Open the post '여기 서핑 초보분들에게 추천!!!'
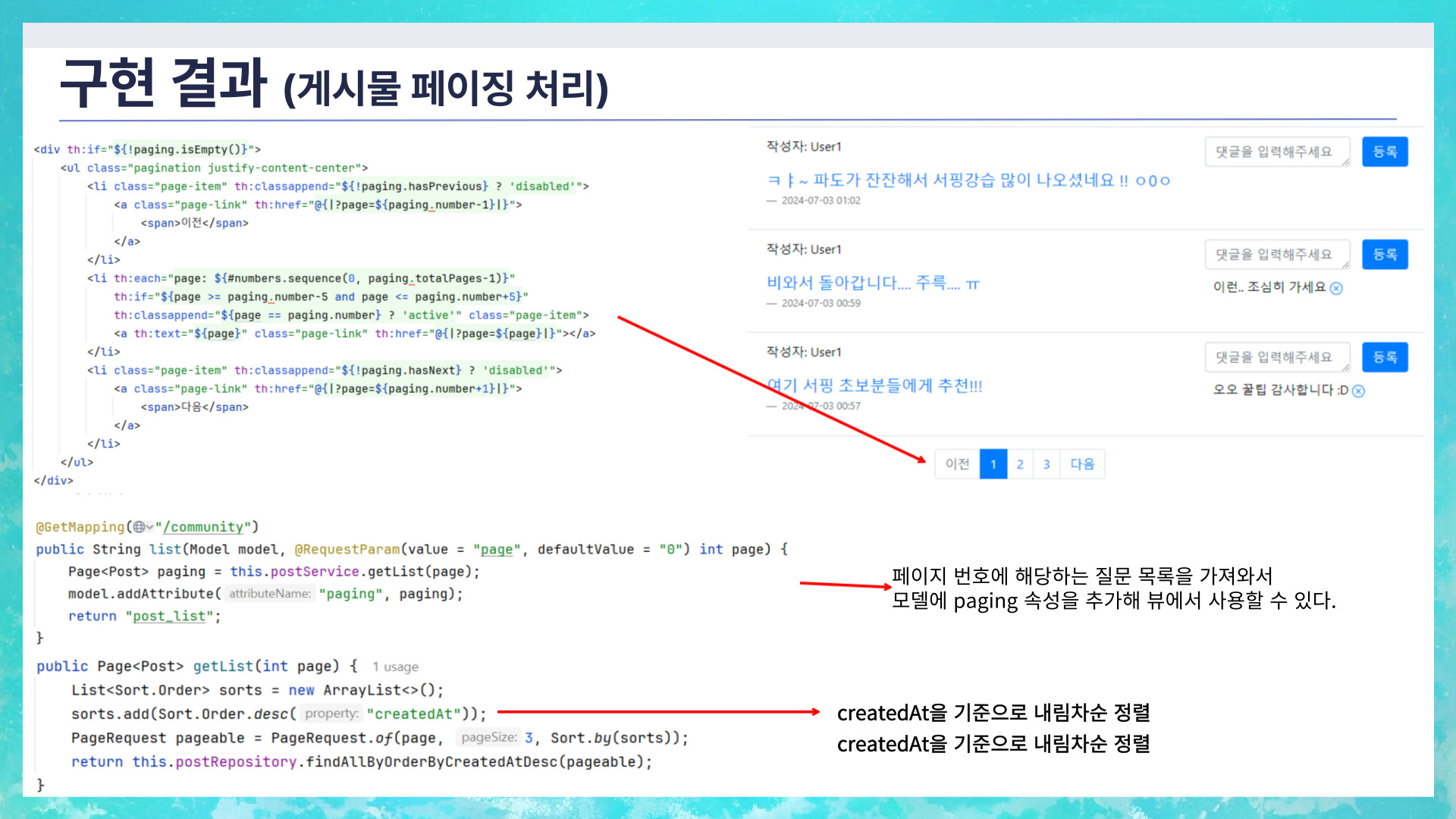1456x819 pixels. coord(874,386)
